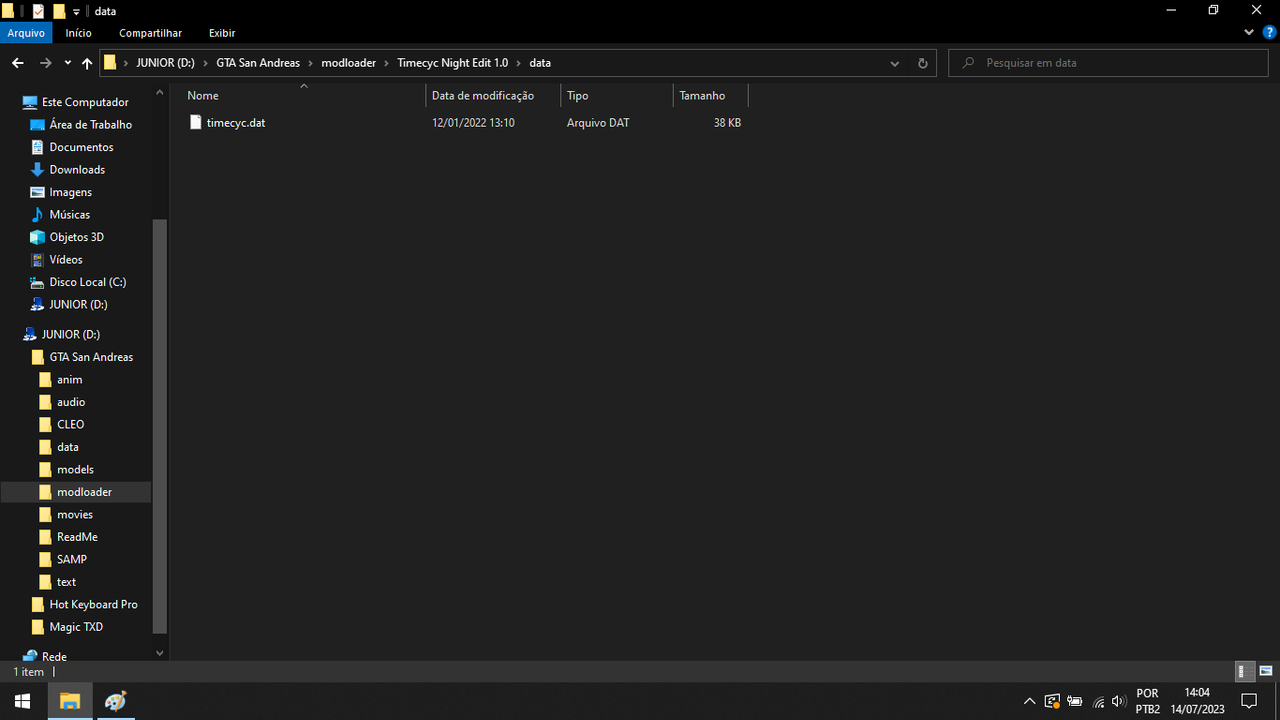Open the CLEO folder in tree
This screenshot has height=720, width=1280.
70,425
